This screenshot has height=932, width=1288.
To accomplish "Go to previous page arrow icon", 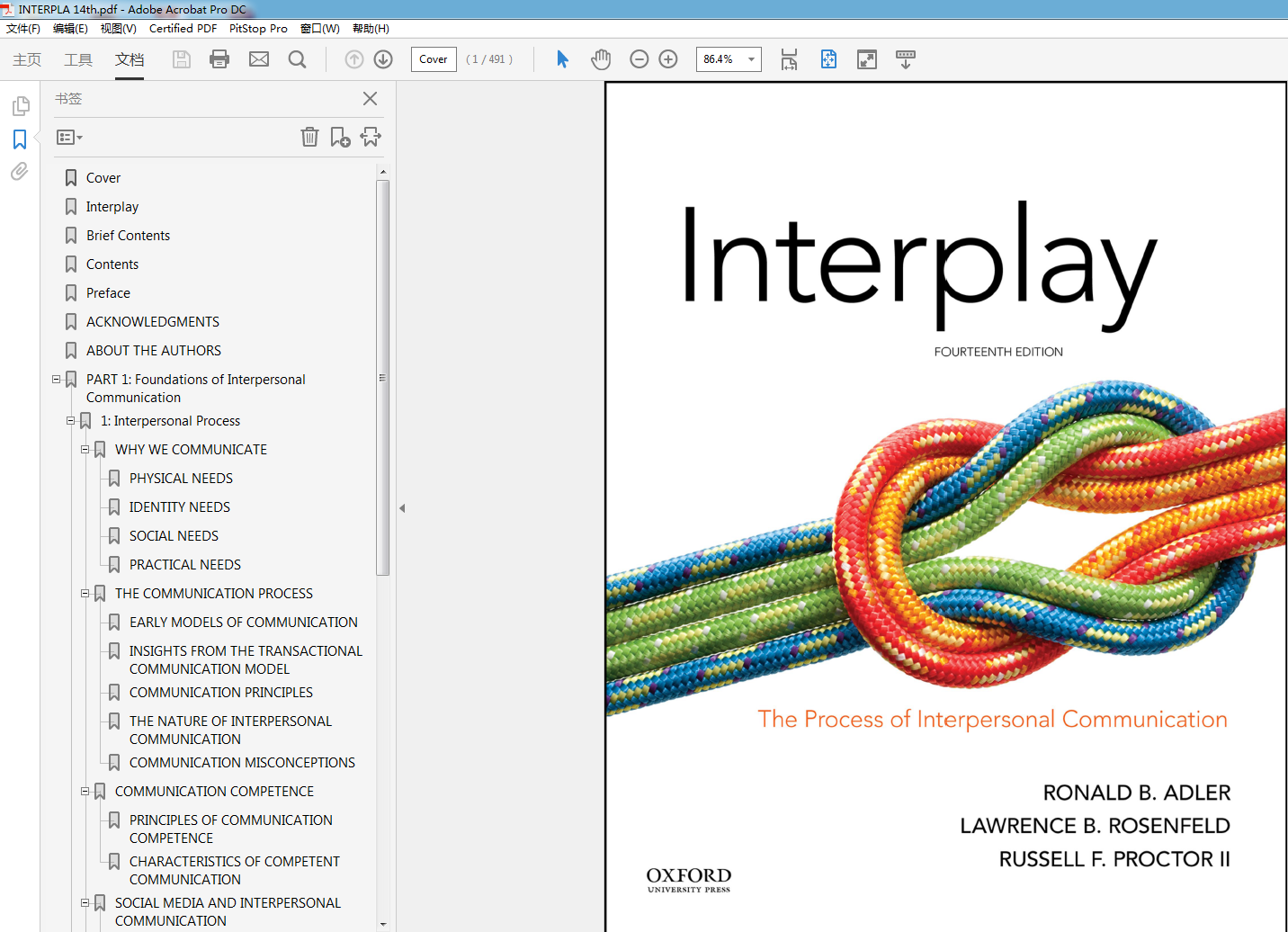I will point(354,59).
